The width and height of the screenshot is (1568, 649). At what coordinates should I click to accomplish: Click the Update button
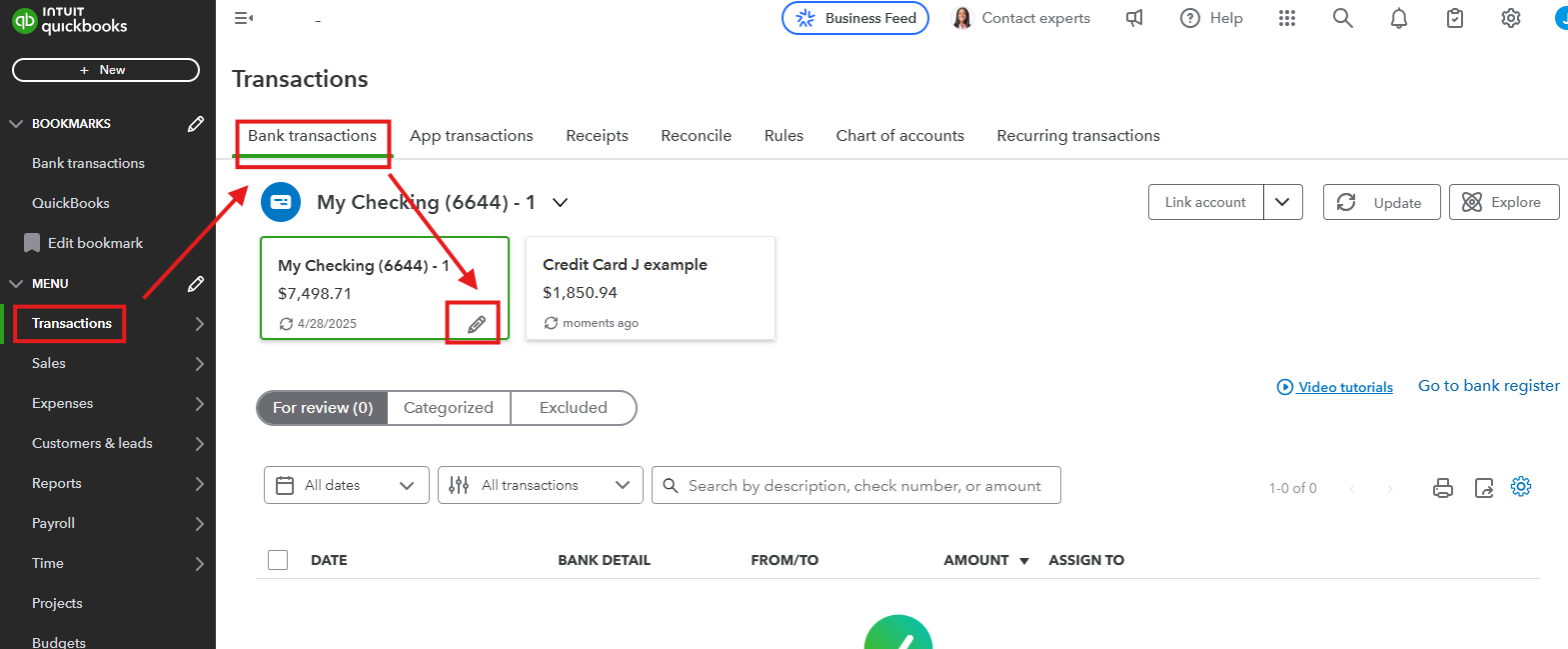[1382, 202]
